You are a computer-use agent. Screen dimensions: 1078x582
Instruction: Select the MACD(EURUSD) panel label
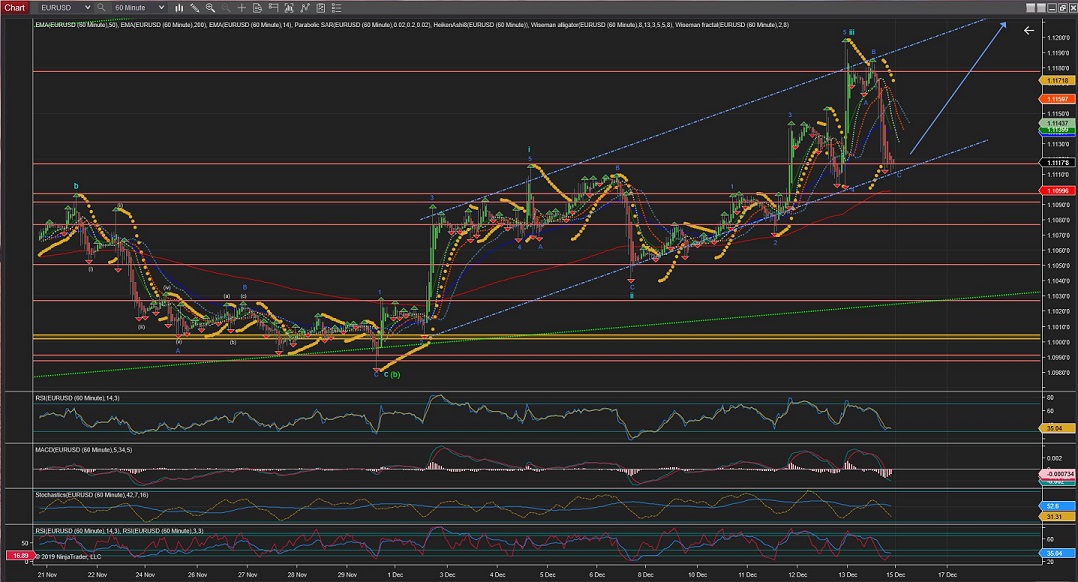click(84, 449)
